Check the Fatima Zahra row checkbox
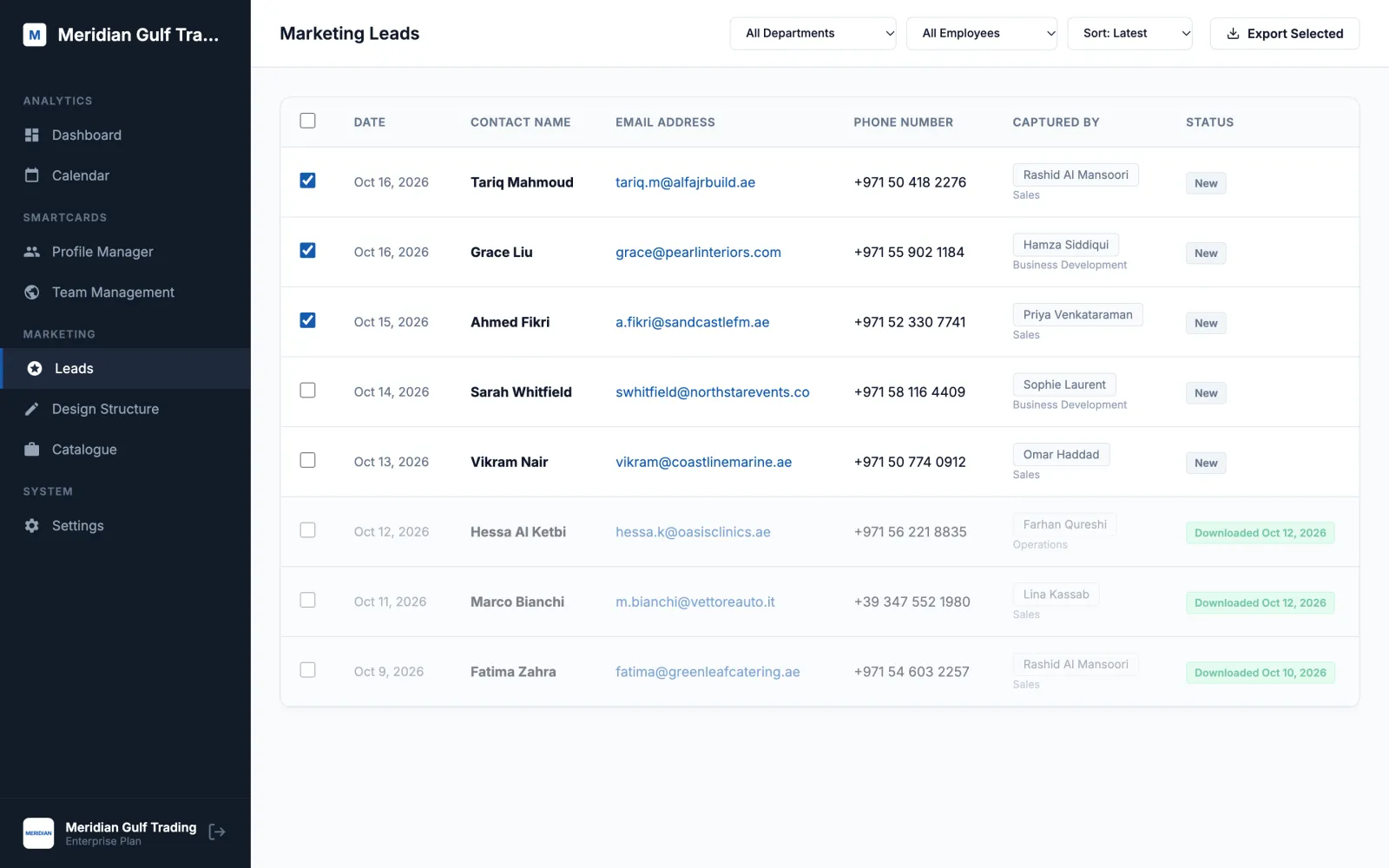 point(307,670)
